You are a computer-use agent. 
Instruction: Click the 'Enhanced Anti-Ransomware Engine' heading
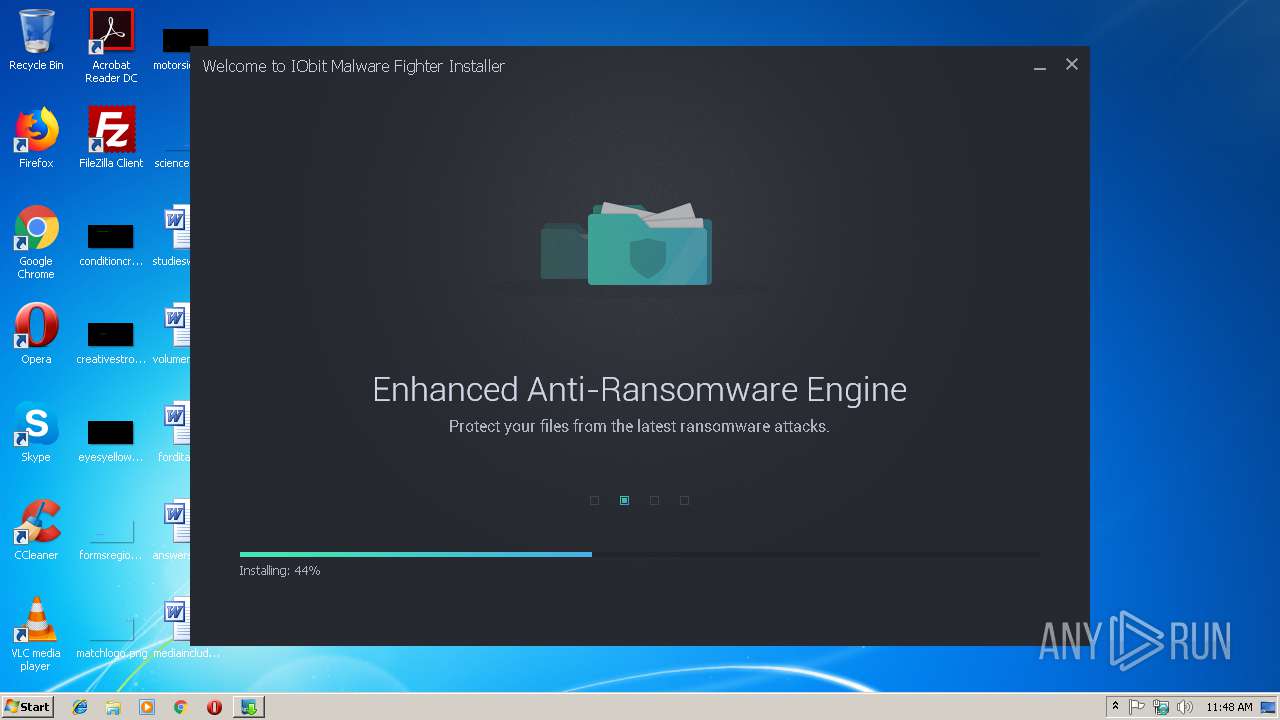[x=639, y=389]
